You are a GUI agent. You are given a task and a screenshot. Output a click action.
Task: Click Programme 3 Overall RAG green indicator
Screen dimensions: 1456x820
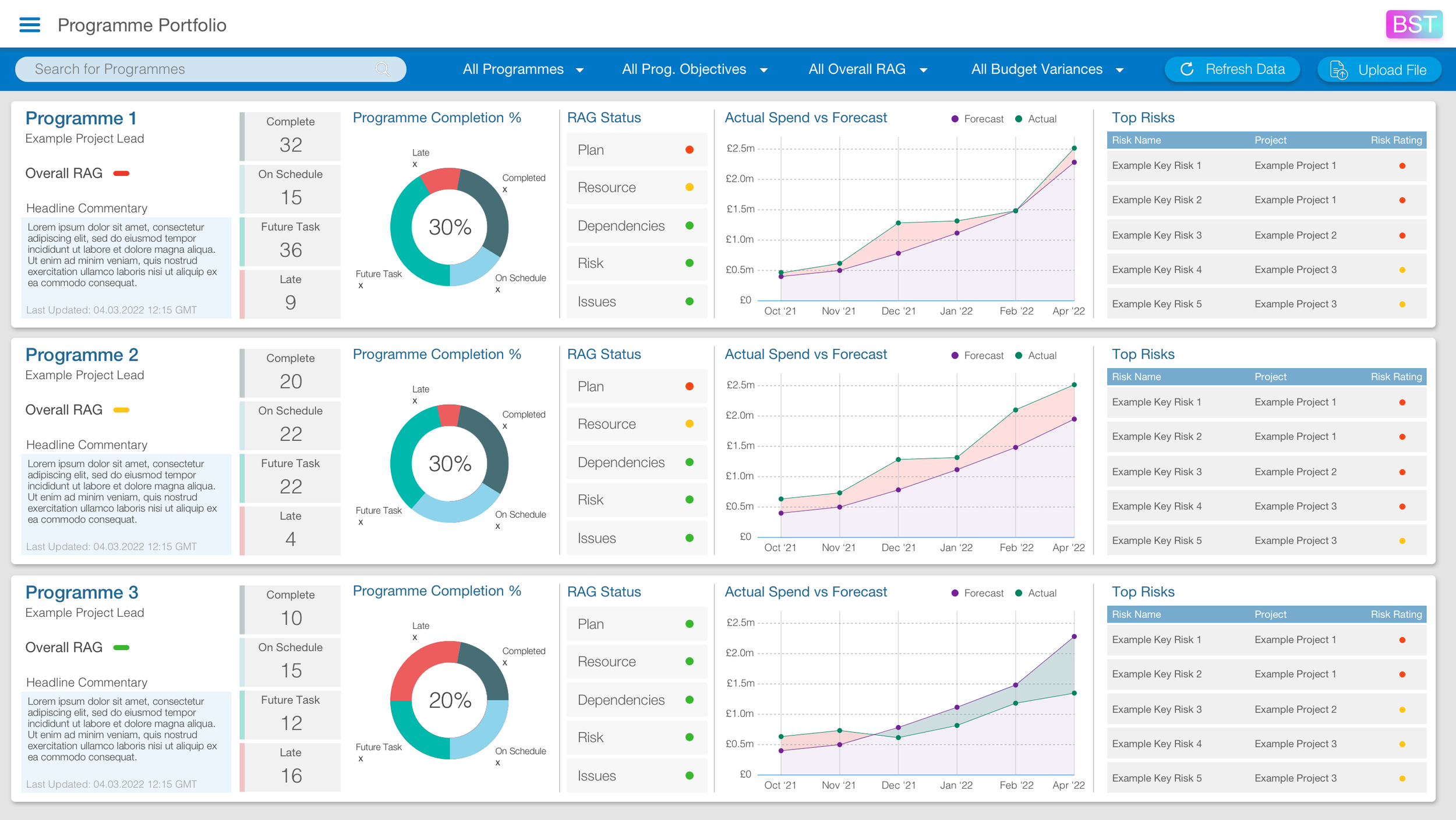(121, 648)
